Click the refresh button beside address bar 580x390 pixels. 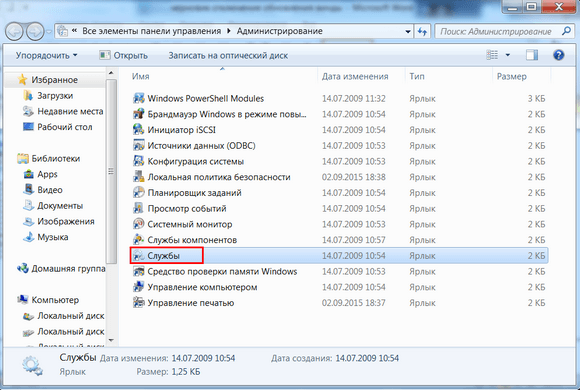click(x=422, y=31)
